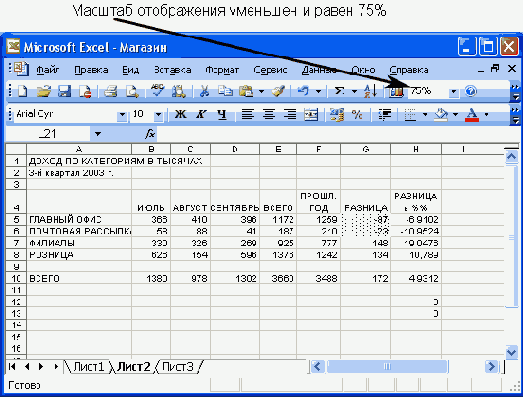Click the Insert Function fx icon
The width and height of the screenshot is (523, 397).
point(150,134)
